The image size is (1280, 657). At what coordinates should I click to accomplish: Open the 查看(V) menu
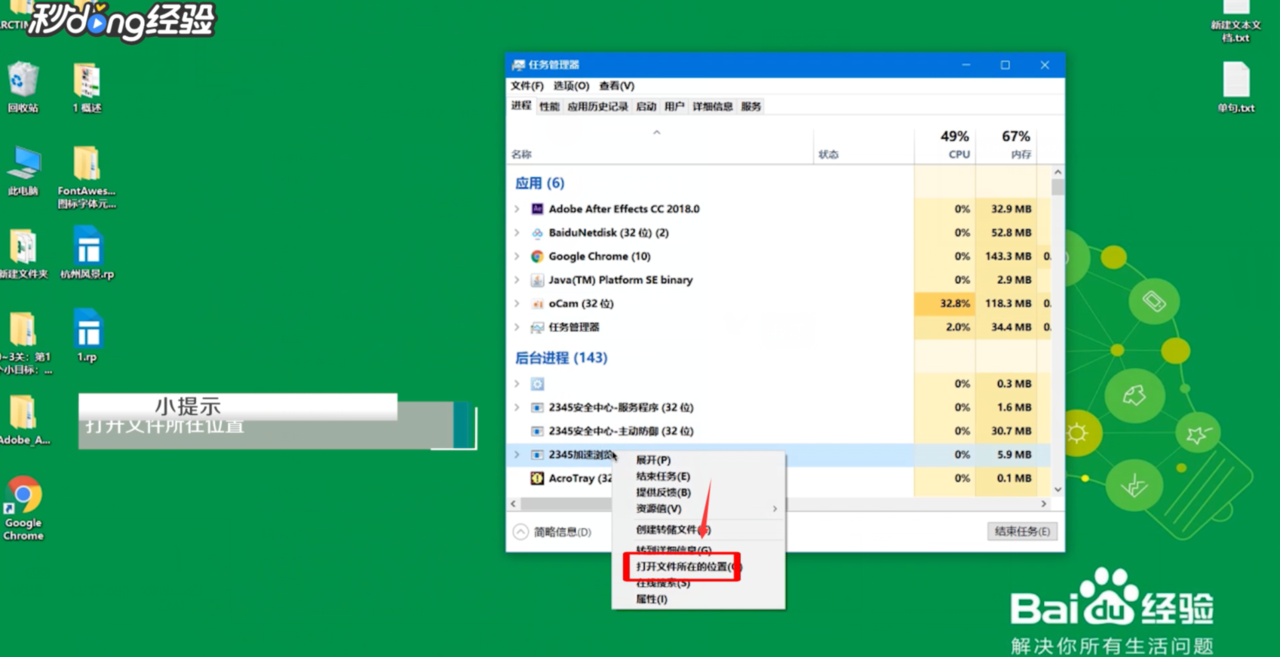pyautogui.click(x=616, y=86)
